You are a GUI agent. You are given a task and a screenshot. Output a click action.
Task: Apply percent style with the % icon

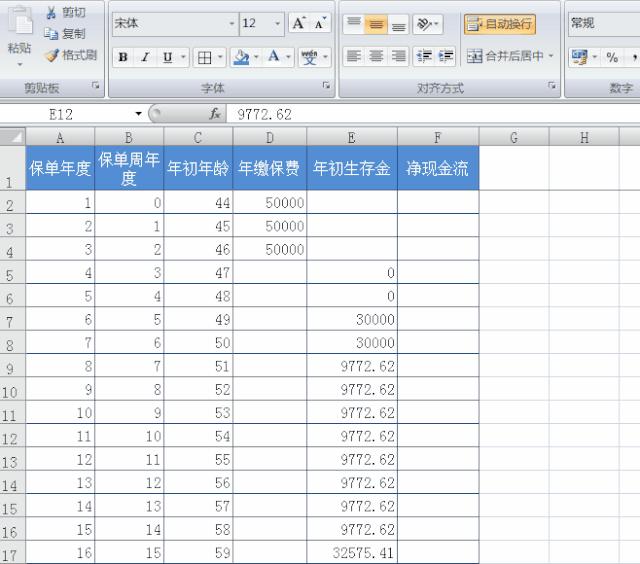click(611, 57)
